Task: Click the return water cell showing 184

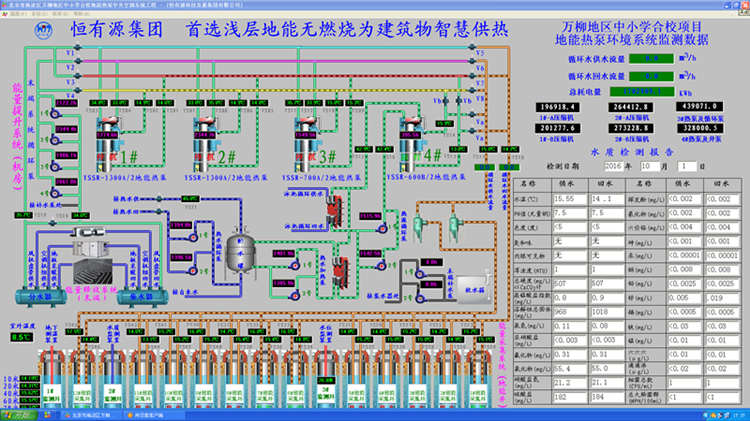Action: [607, 397]
